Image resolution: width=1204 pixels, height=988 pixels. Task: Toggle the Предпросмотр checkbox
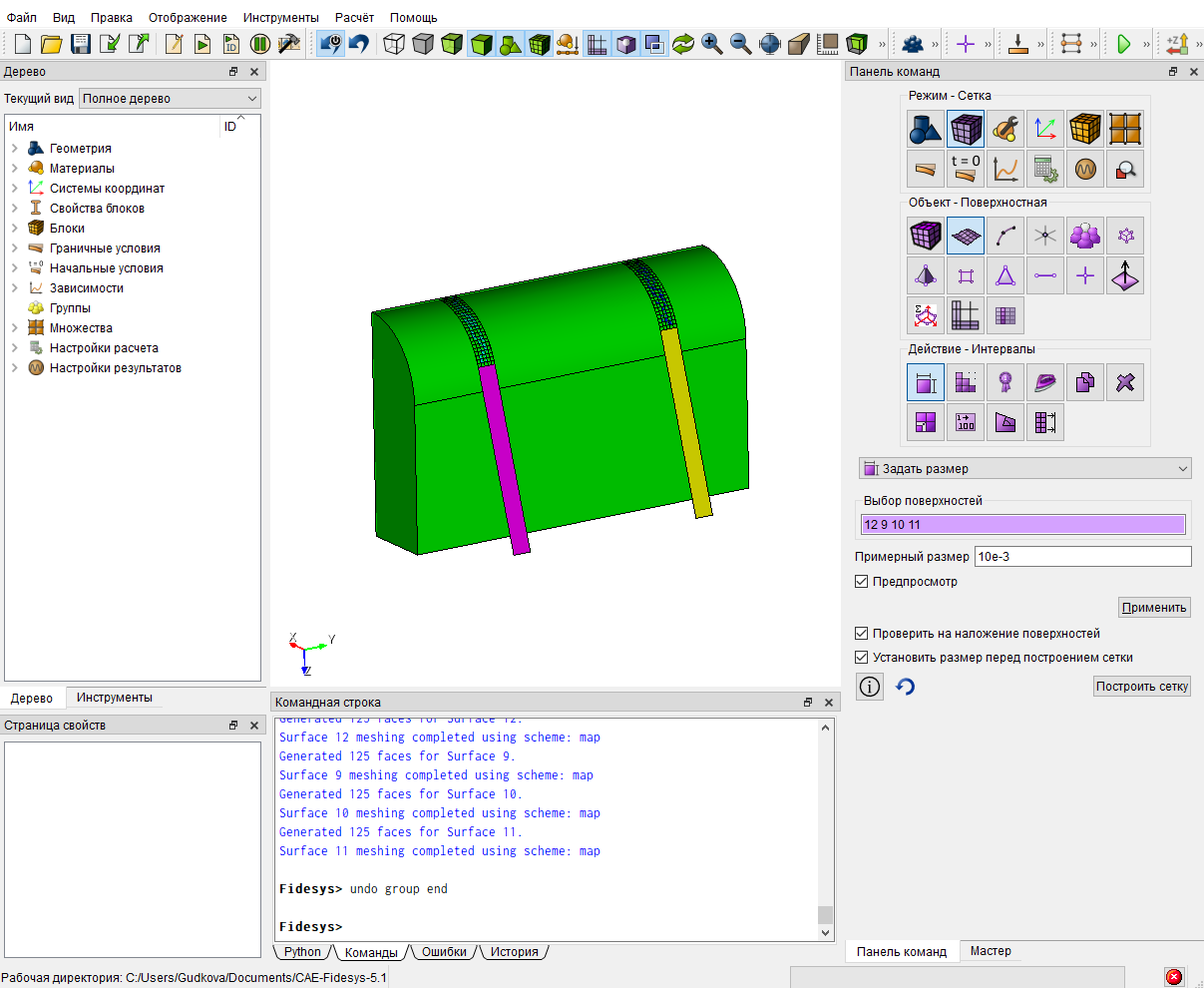point(862,582)
